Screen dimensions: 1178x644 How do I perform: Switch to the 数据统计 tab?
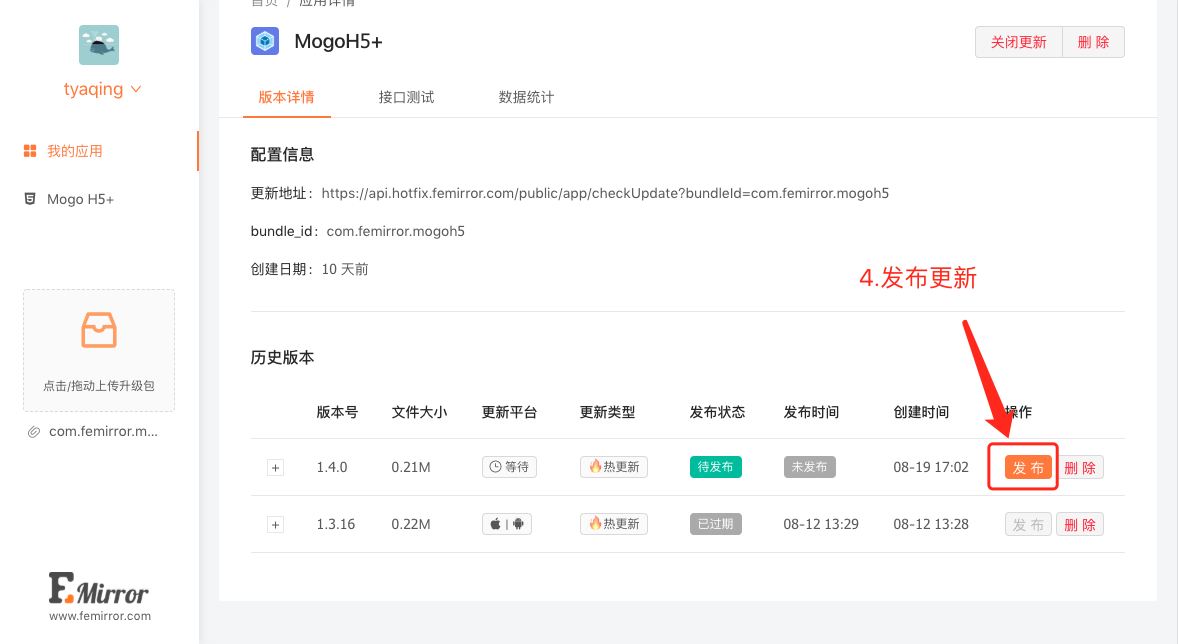click(x=527, y=97)
